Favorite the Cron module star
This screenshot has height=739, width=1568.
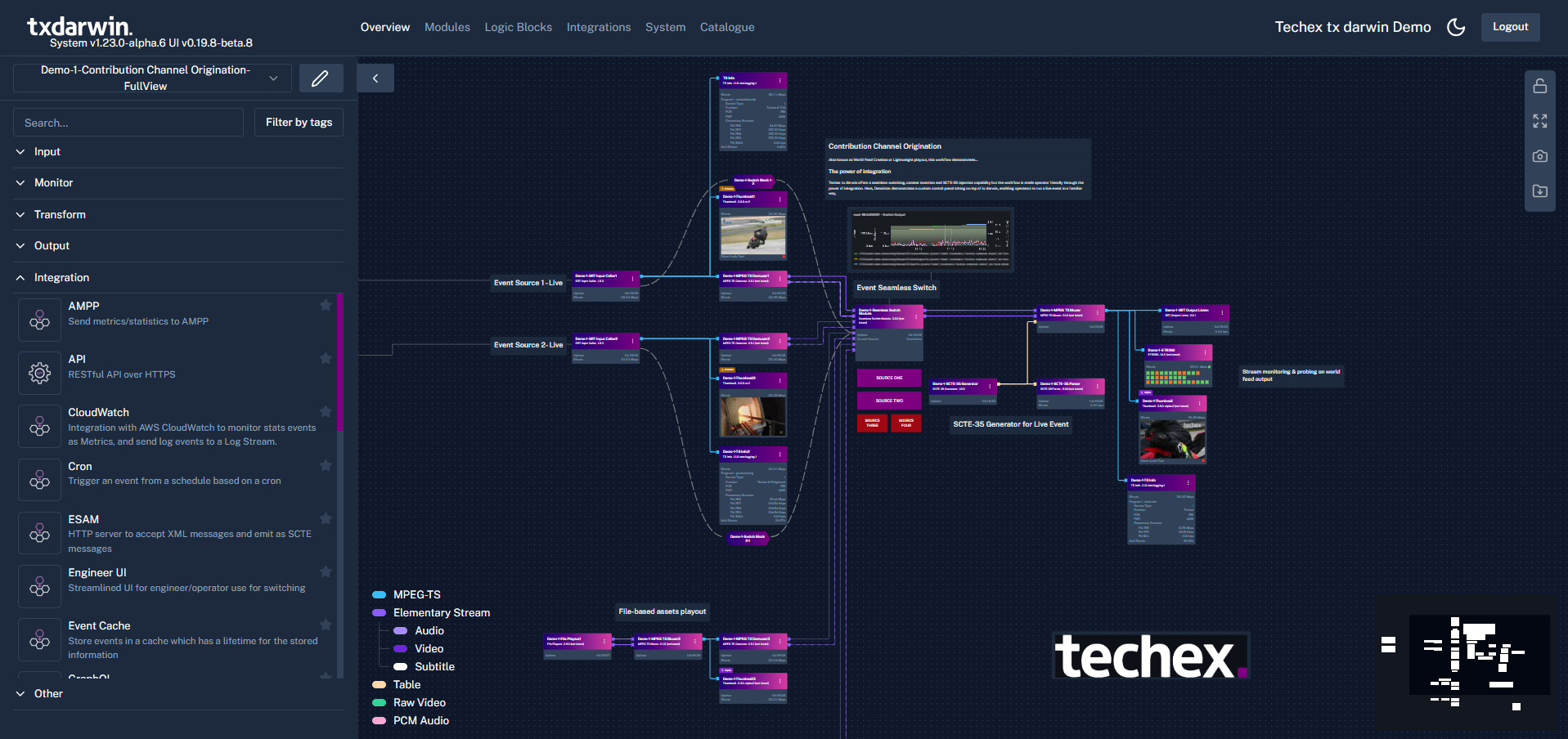tap(326, 465)
